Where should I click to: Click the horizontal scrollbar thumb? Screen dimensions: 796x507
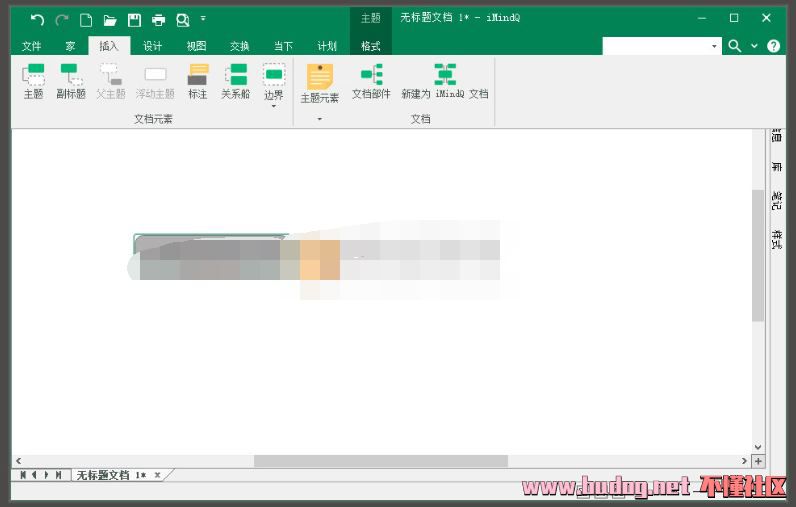[x=381, y=461]
